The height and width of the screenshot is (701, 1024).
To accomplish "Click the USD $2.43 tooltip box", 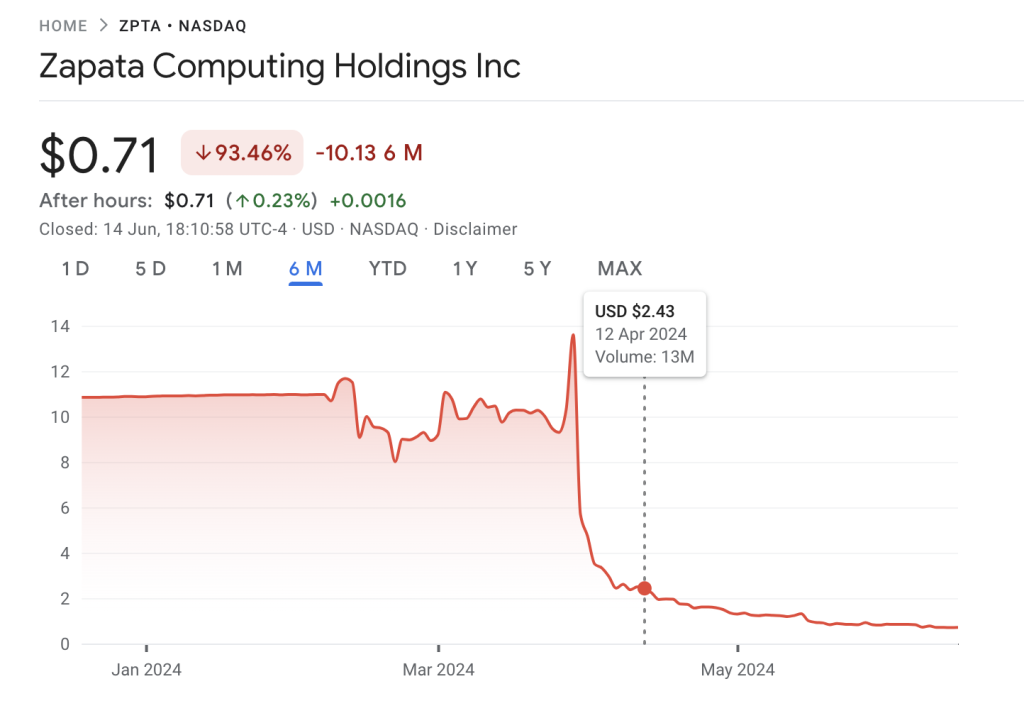I will pos(644,334).
